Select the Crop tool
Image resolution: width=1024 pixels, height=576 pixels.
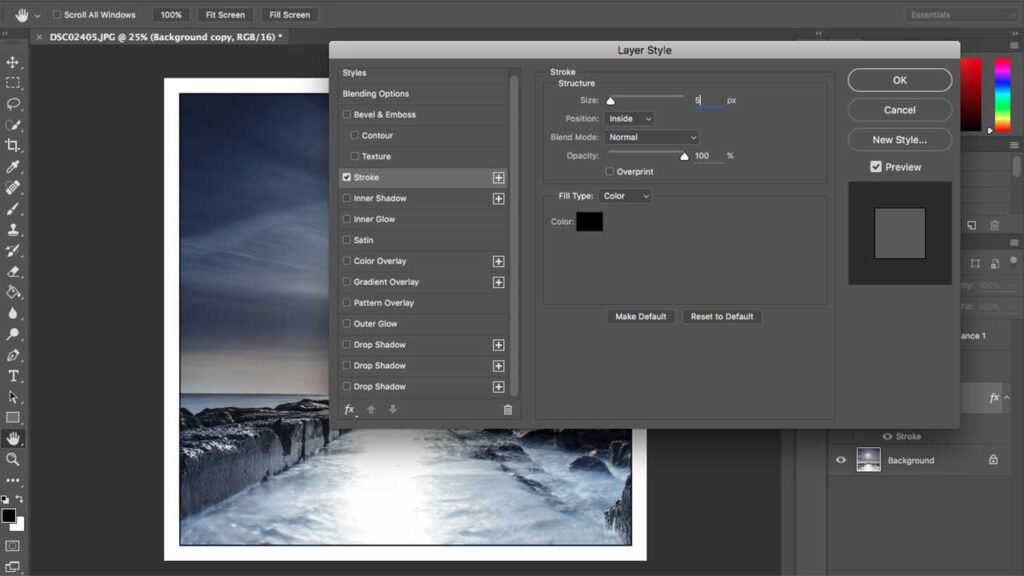(x=12, y=146)
